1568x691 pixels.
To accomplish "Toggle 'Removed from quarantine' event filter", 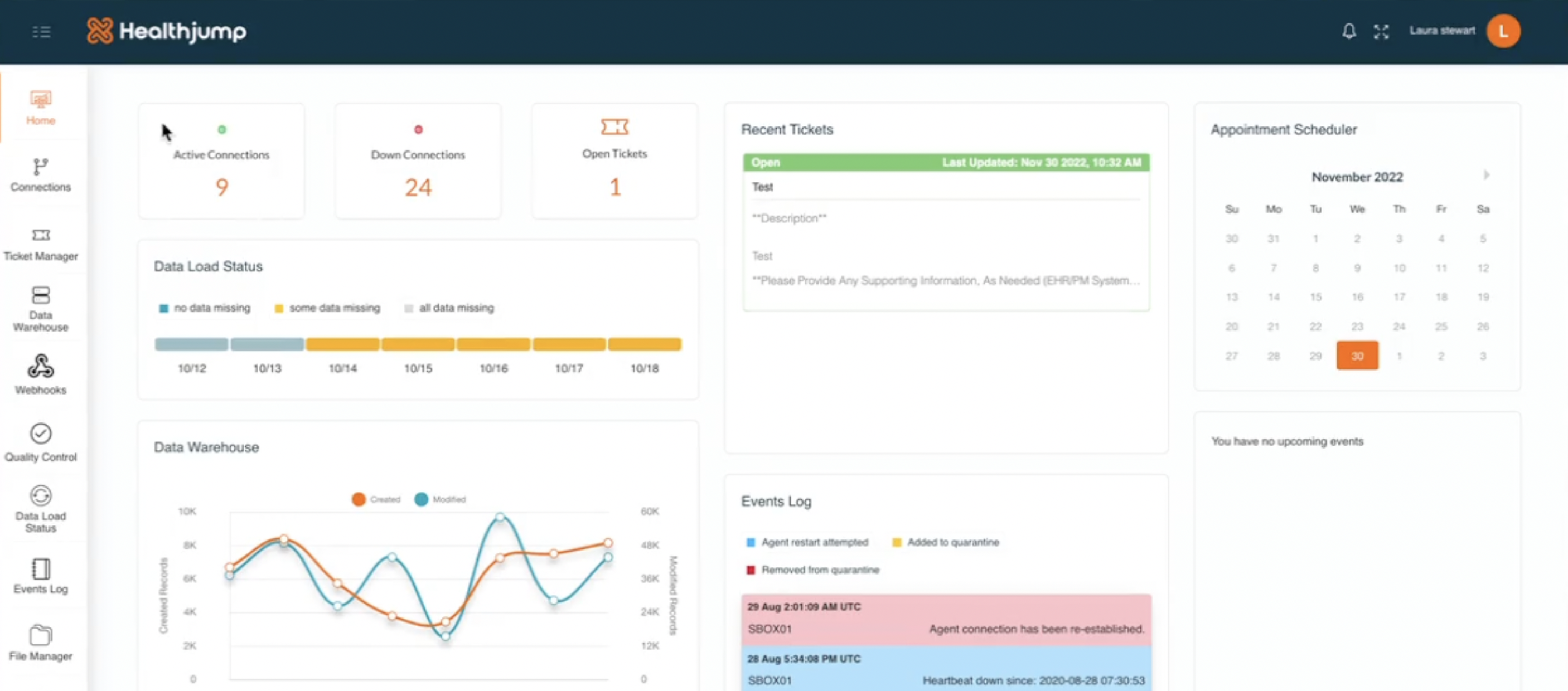I will [x=812, y=570].
